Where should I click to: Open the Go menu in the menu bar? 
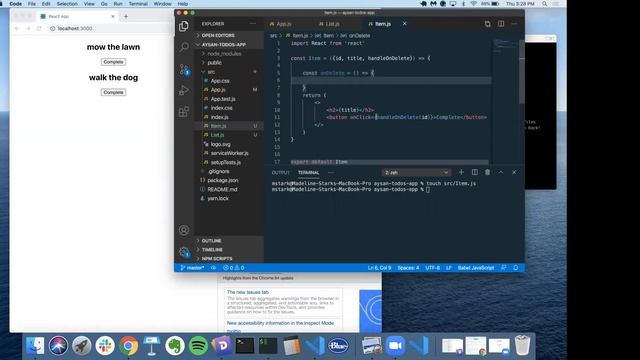pos(104,4)
